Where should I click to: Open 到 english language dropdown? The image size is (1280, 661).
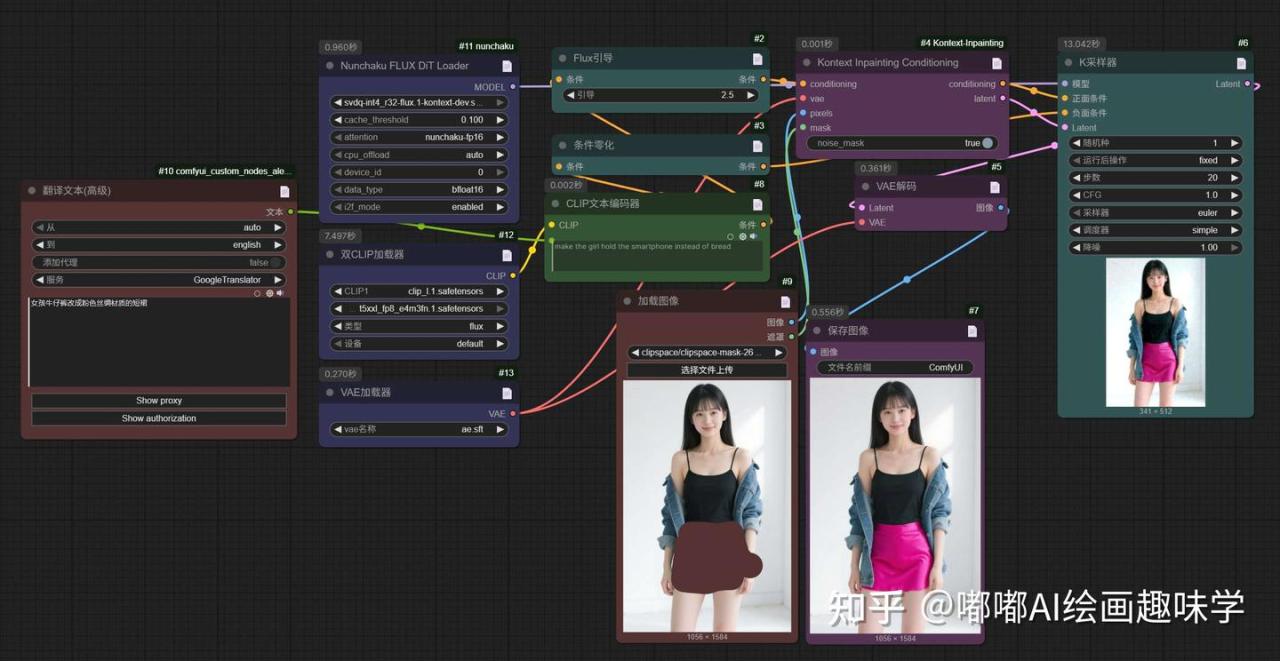(x=159, y=245)
